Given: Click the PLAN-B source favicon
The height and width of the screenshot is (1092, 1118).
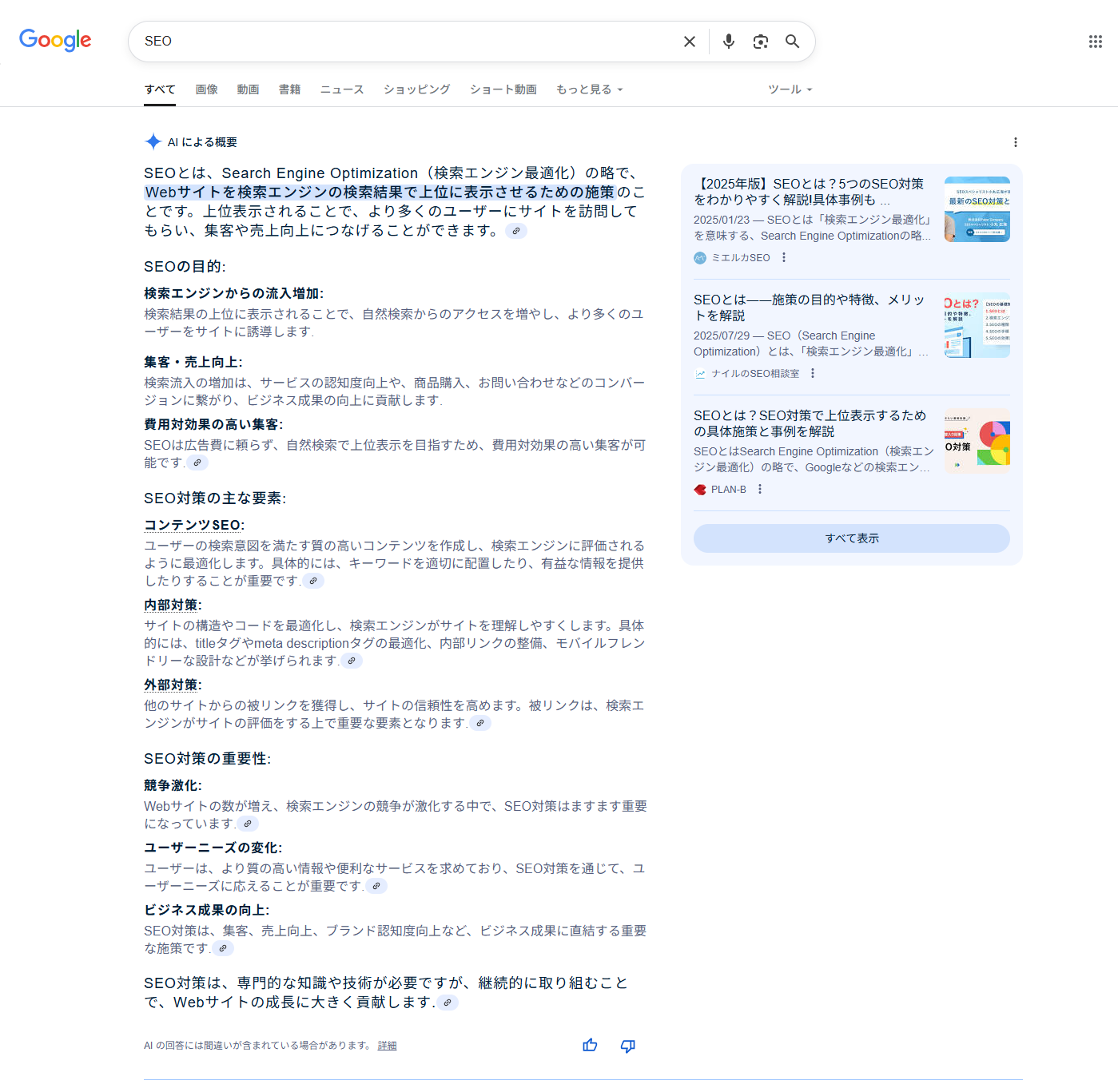Looking at the screenshot, I should click(x=700, y=490).
